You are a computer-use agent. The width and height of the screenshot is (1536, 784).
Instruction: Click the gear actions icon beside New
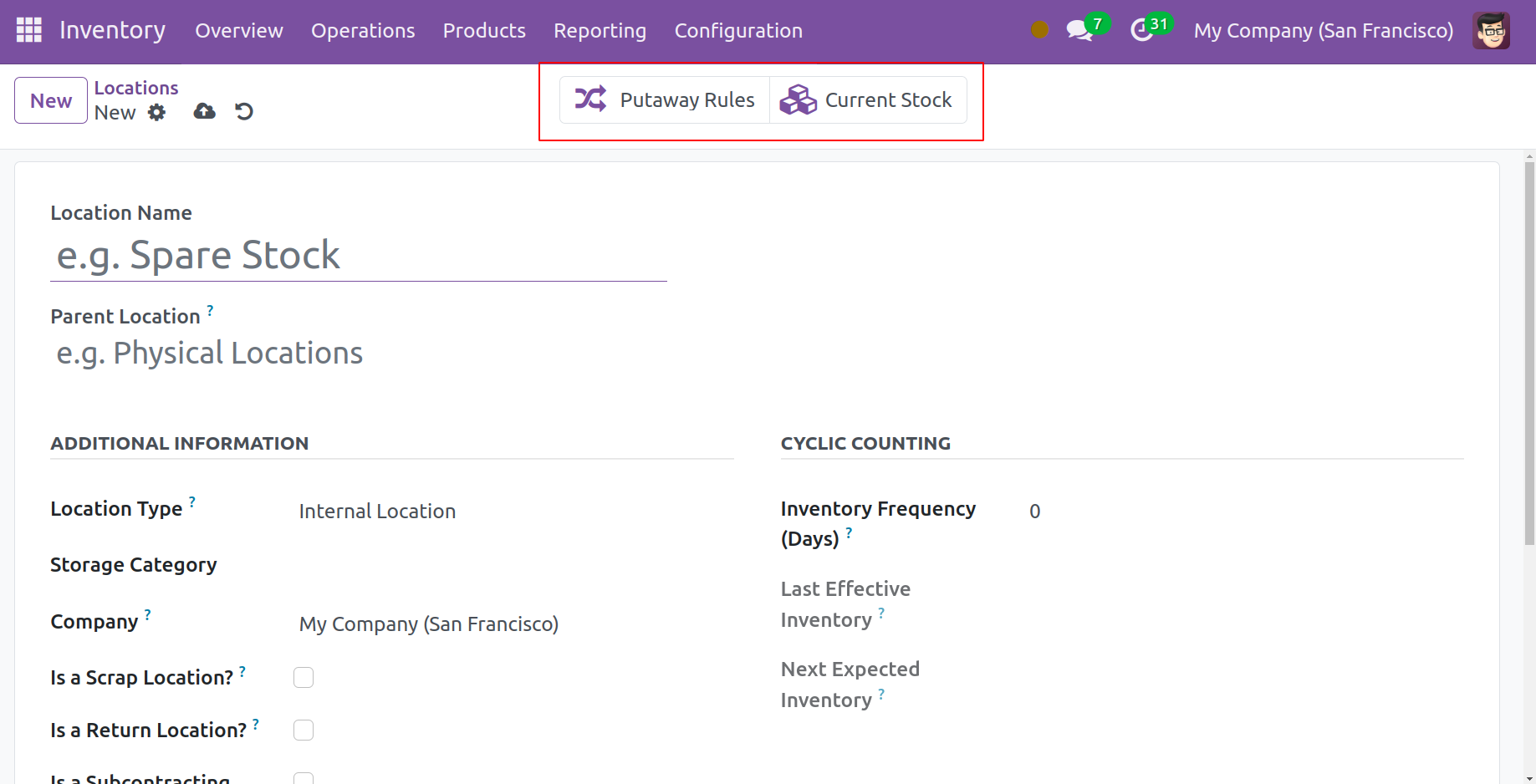[x=157, y=113]
